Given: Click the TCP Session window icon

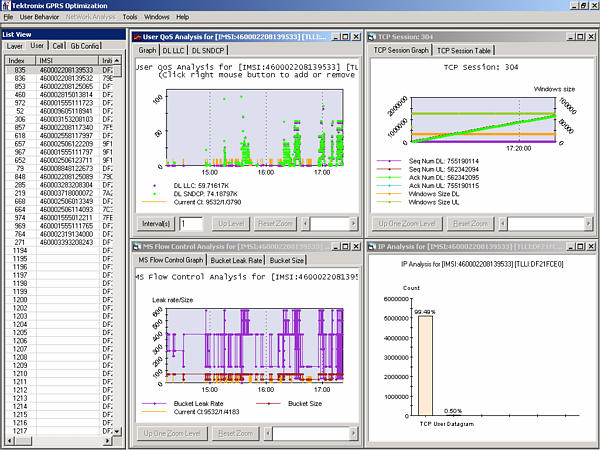Looking at the screenshot, I should click(x=372, y=37).
